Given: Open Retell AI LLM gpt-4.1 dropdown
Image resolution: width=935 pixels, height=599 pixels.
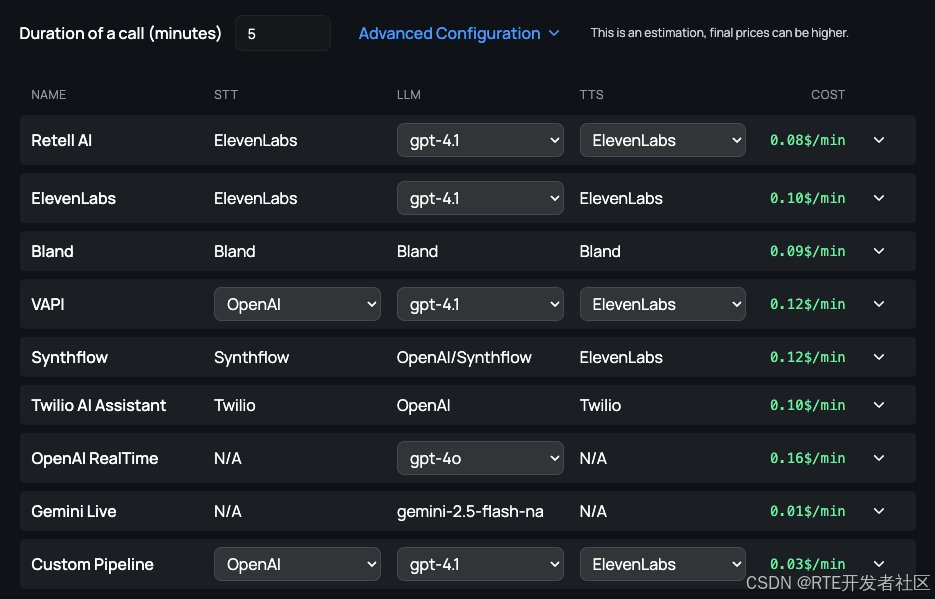Looking at the screenshot, I should tap(480, 140).
